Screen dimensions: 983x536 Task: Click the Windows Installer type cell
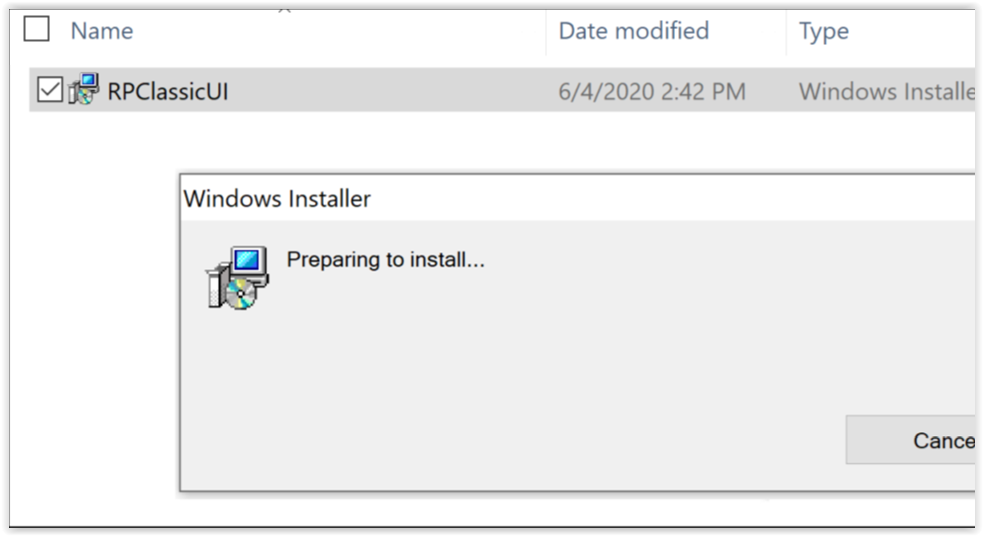tap(885, 92)
